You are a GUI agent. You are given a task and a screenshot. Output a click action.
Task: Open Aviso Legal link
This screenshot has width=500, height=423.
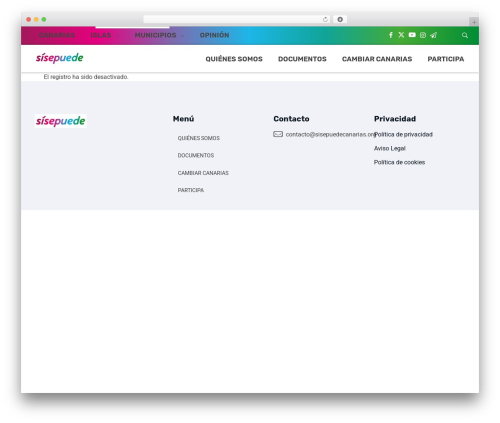click(x=390, y=148)
